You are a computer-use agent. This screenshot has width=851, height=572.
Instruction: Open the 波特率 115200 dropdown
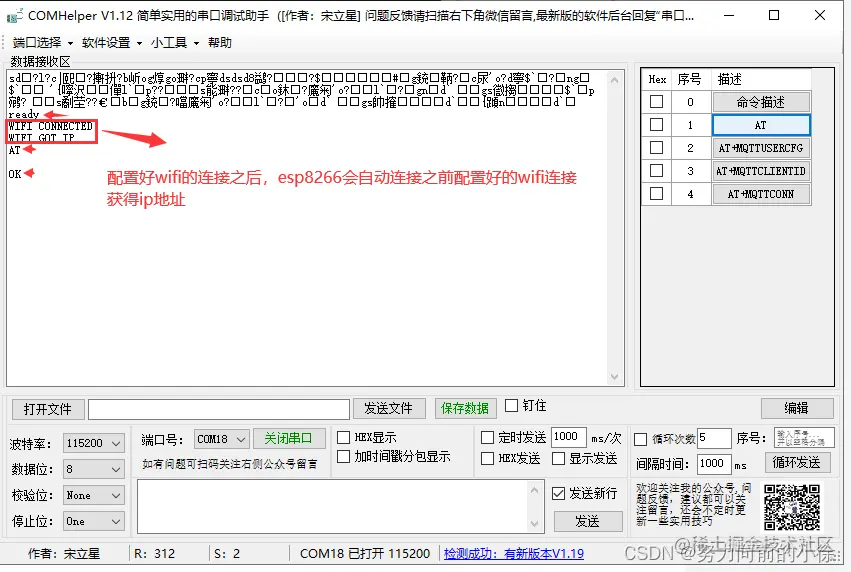coord(94,443)
